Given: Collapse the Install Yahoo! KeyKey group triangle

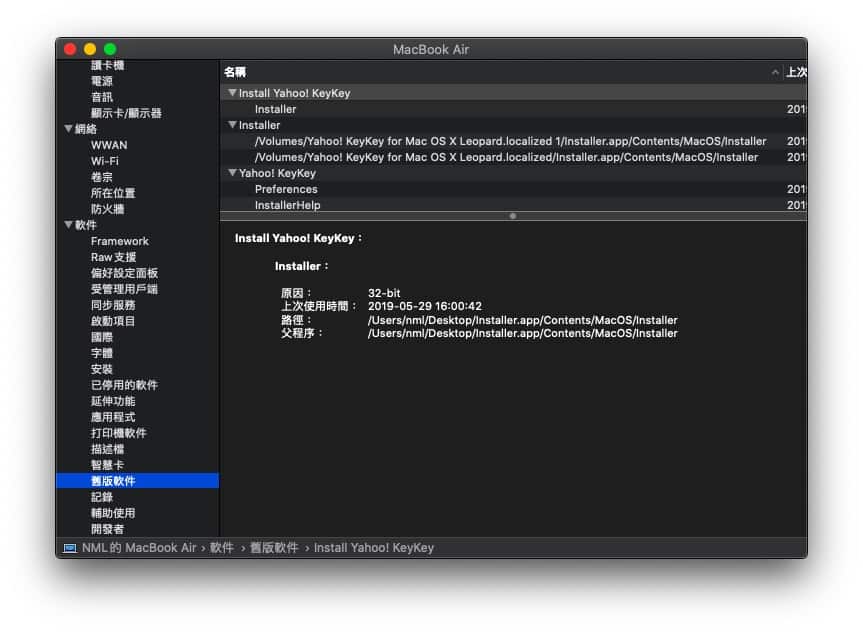Looking at the screenshot, I should 232,93.
